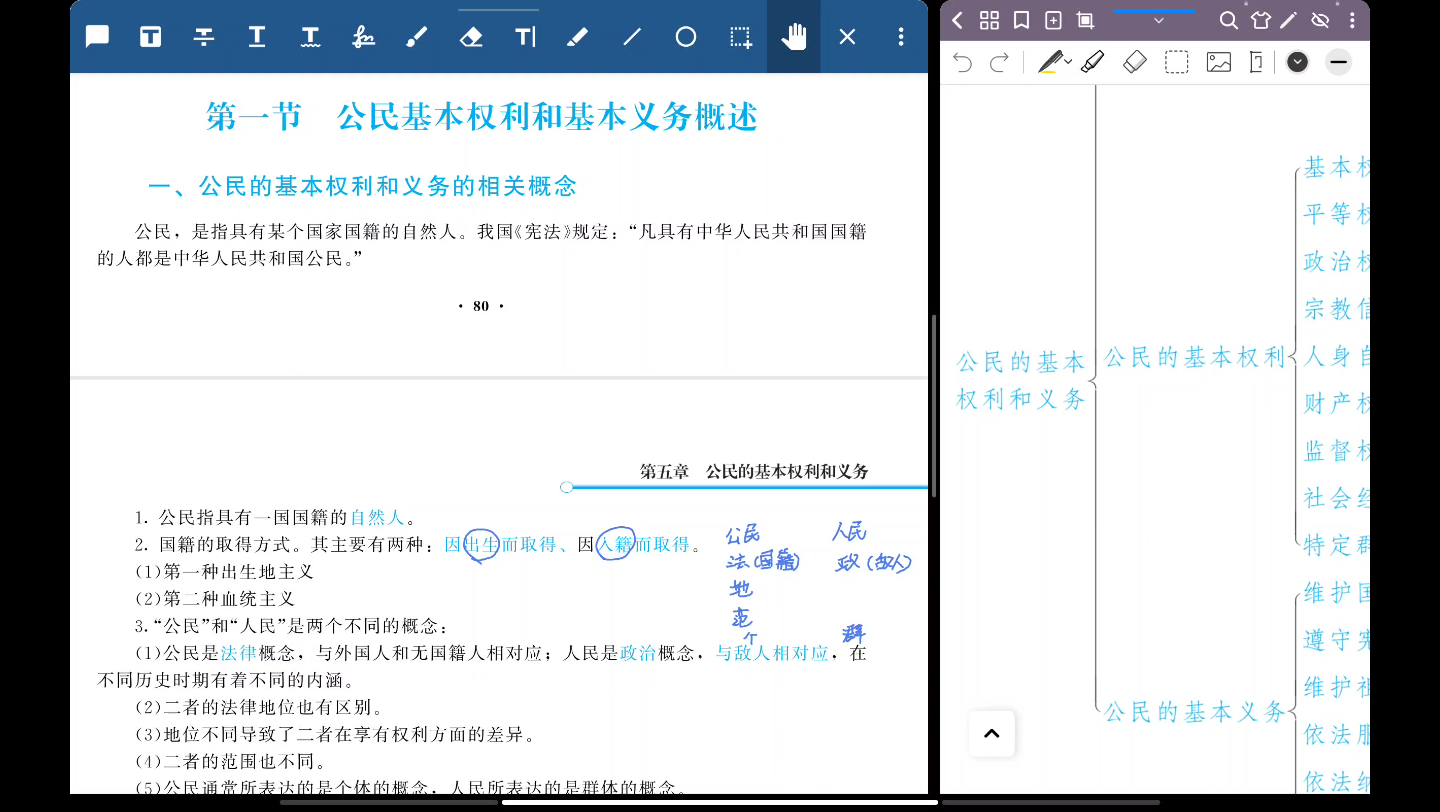Viewport: 1440px width, 812px height.
Task: Go back in the notes app
Action: [957, 20]
